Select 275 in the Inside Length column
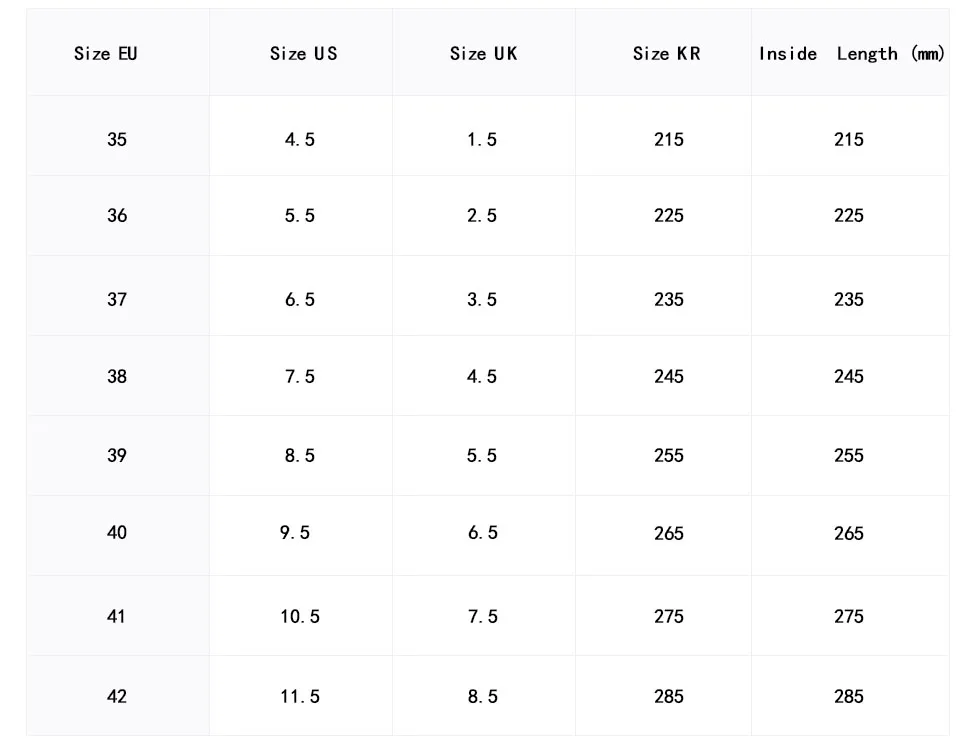The width and height of the screenshot is (980, 741). [848, 617]
